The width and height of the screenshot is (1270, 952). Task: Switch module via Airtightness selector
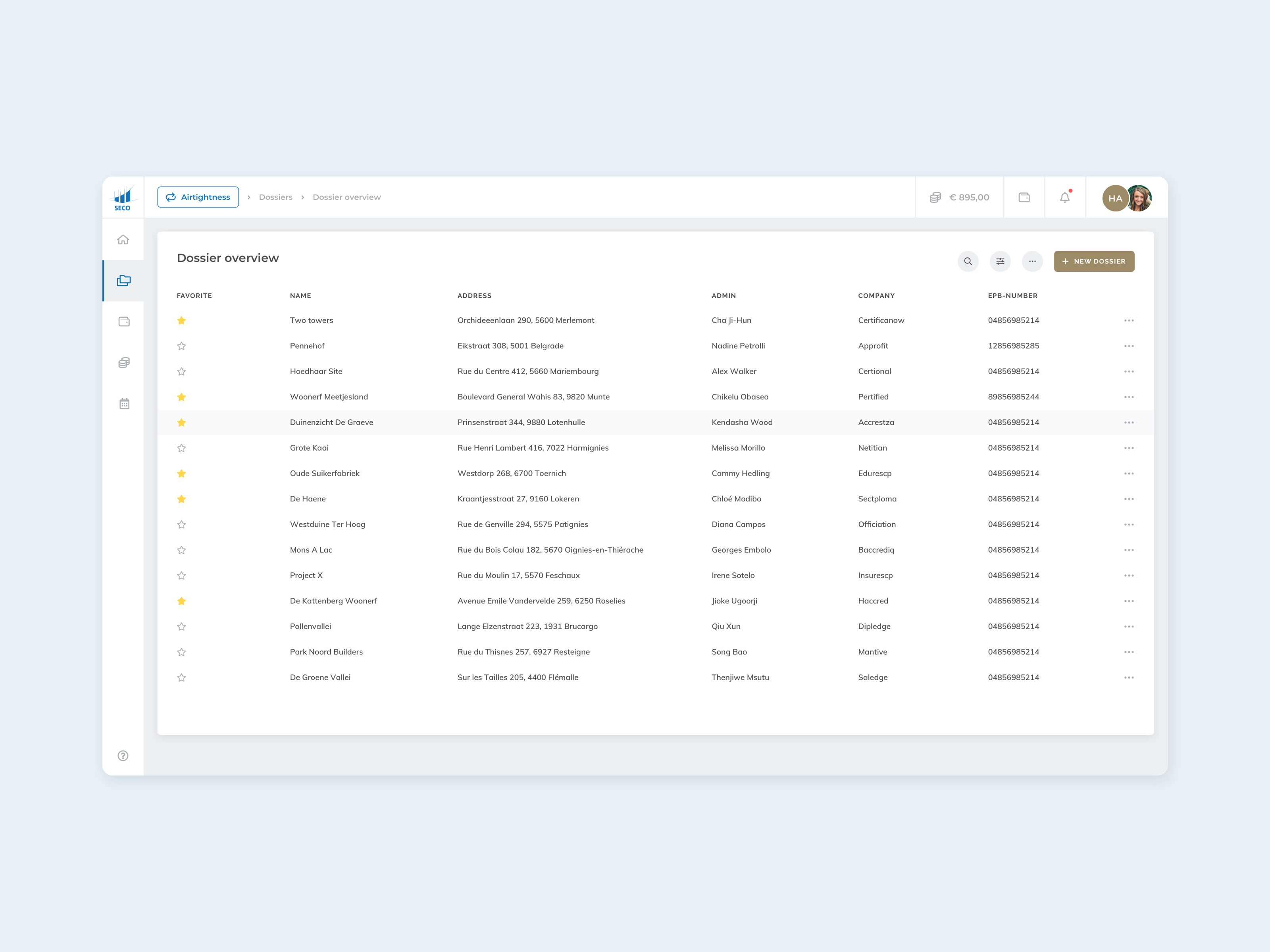[198, 197]
